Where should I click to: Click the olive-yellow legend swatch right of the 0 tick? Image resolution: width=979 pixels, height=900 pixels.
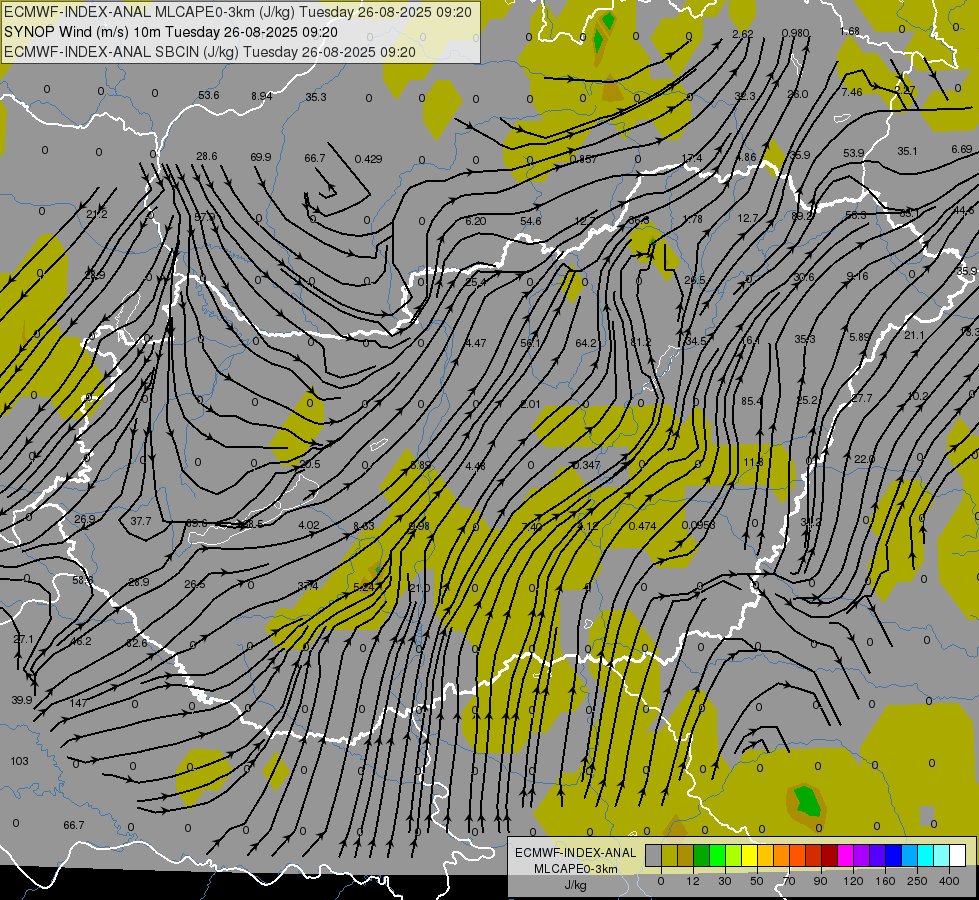pos(669,856)
